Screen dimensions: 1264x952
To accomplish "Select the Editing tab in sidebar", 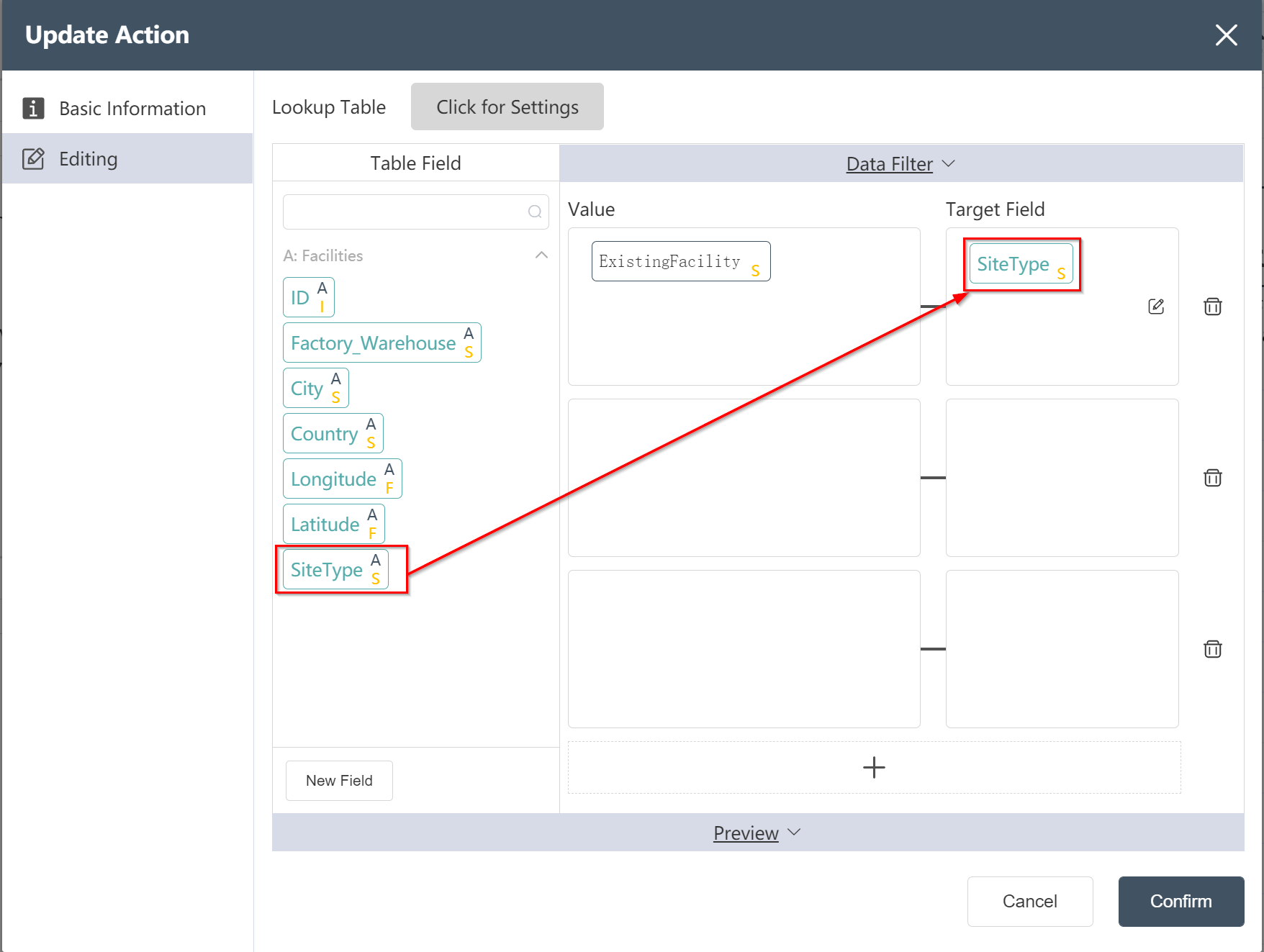I will coord(127,158).
